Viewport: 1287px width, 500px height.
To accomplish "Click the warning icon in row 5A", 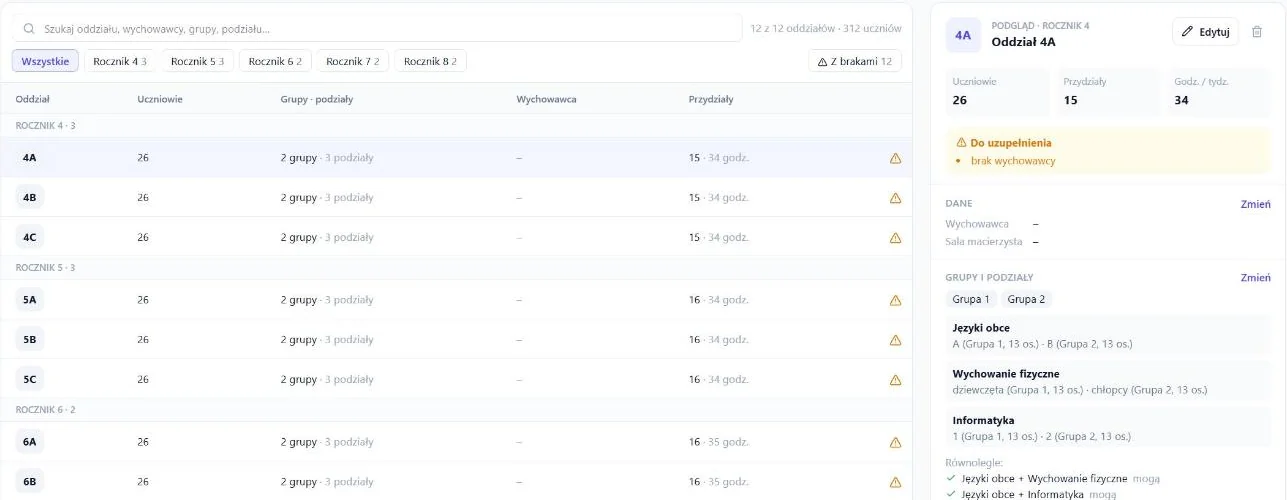I will pyautogui.click(x=895, y=300).
